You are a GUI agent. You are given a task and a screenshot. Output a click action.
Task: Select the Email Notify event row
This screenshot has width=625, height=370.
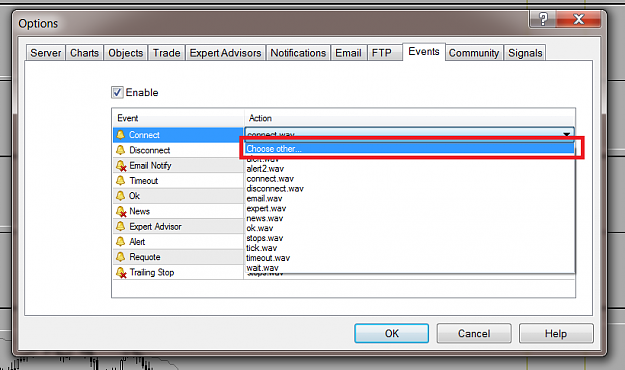[178, 165]
